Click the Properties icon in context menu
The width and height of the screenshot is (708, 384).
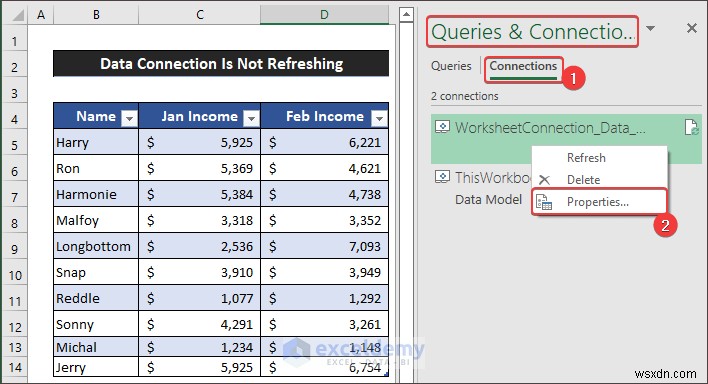click(x=544, y=202)
